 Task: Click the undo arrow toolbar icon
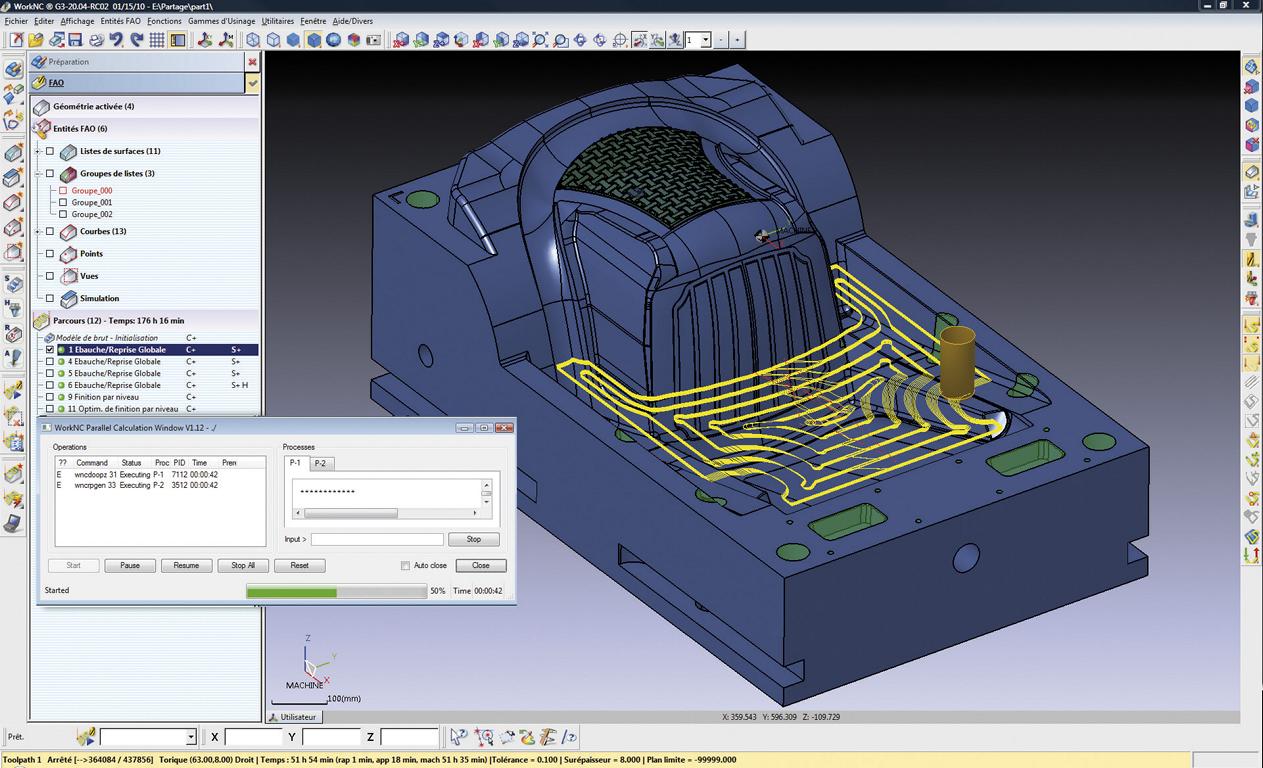point(116,40)
